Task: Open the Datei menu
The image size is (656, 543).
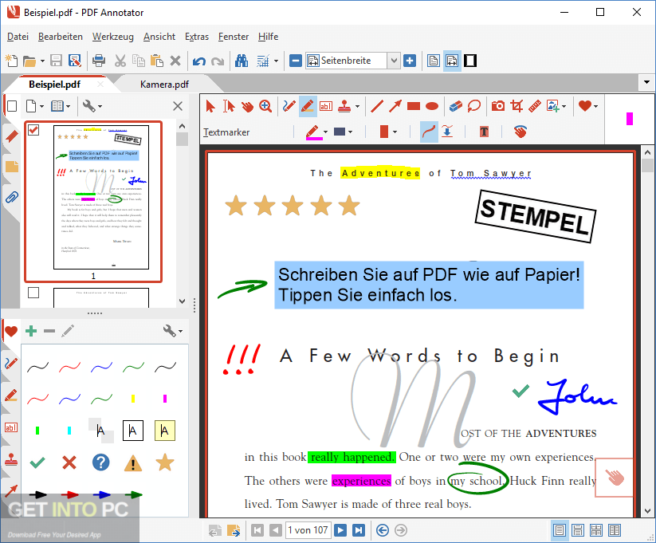Action: 18,37
